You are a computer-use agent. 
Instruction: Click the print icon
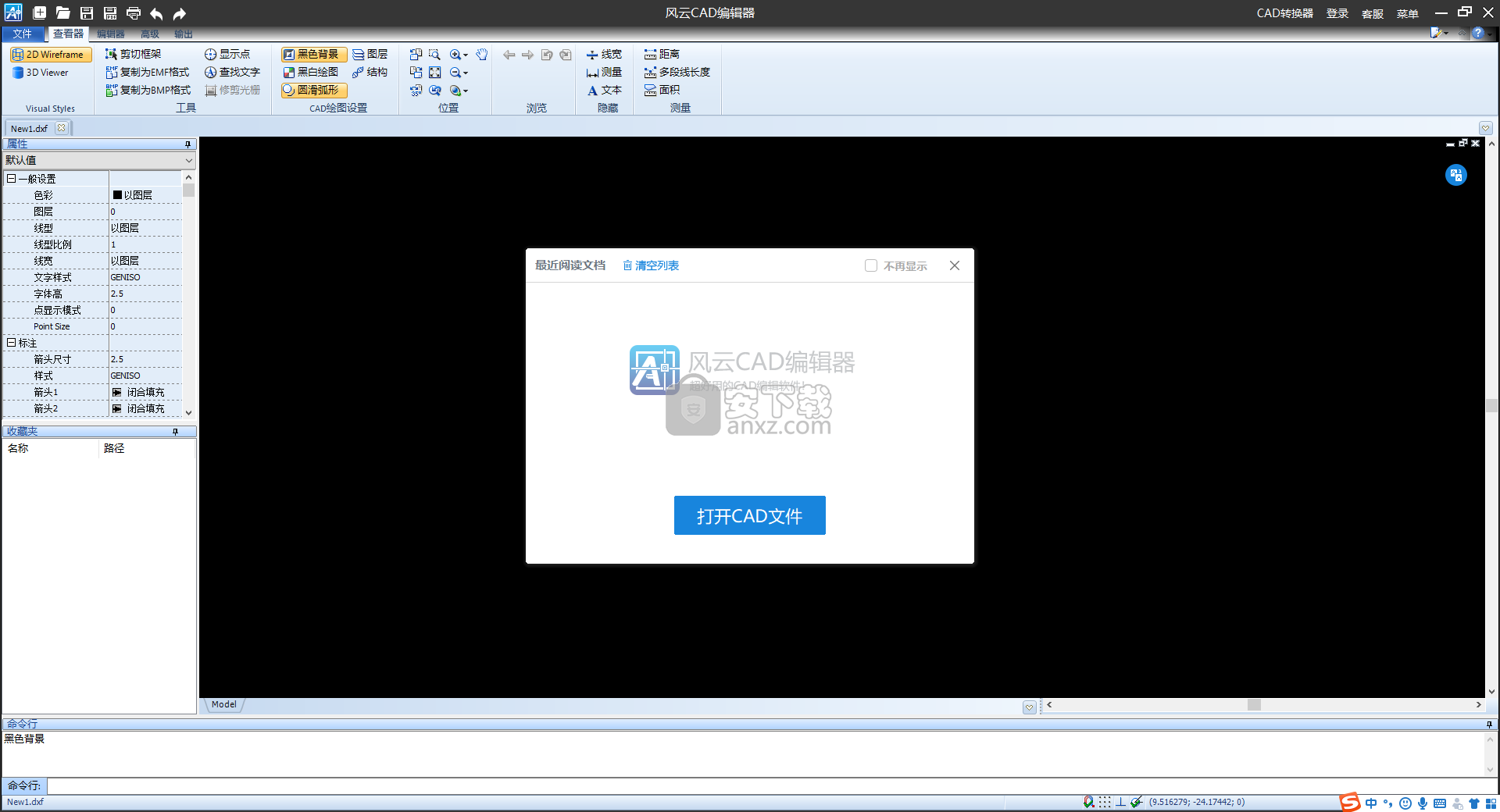click(134, 12)
